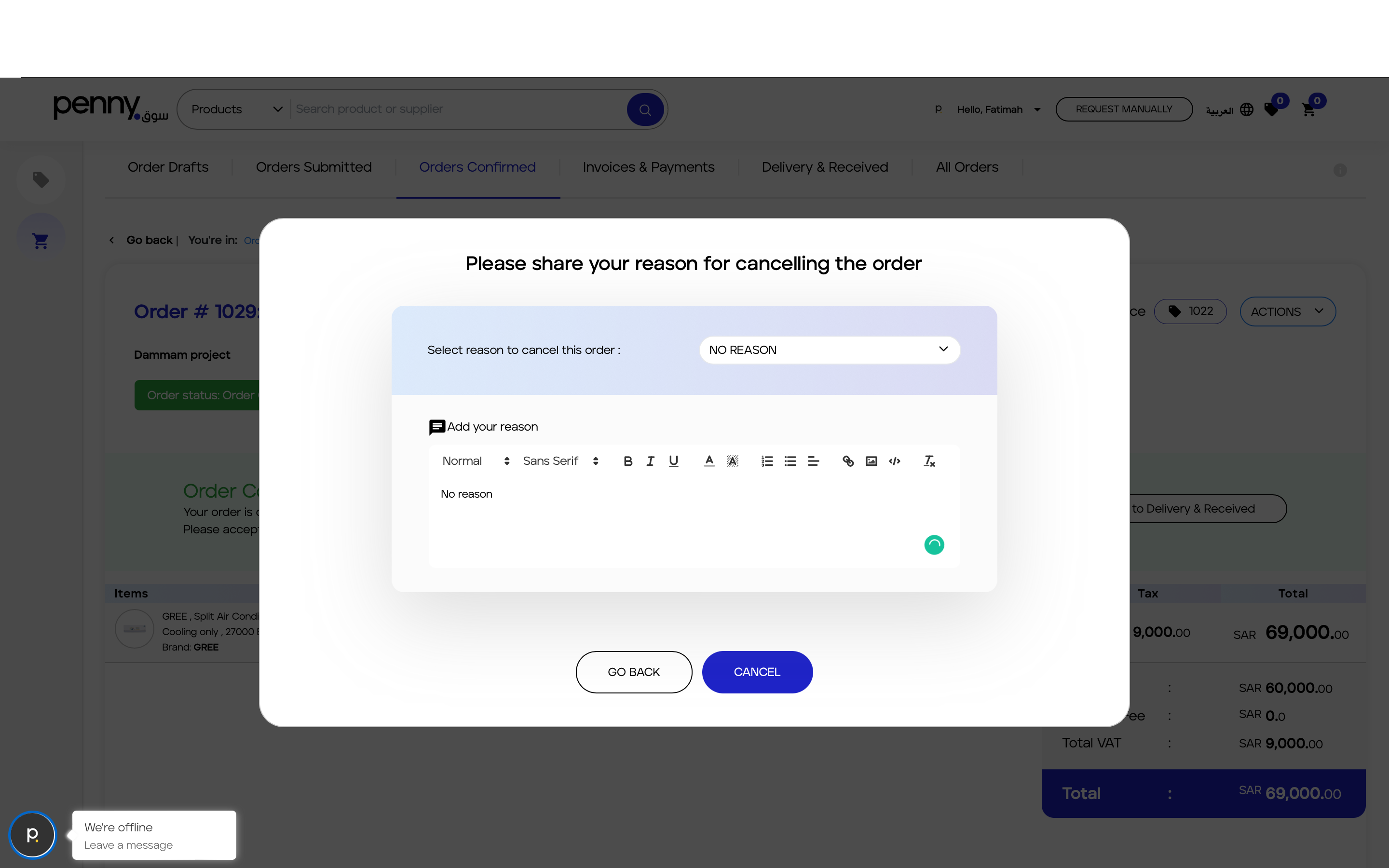Screen dimensions: 1389x868
Task: Switch to Invoices & Payments tab
Action: [649, 167]
